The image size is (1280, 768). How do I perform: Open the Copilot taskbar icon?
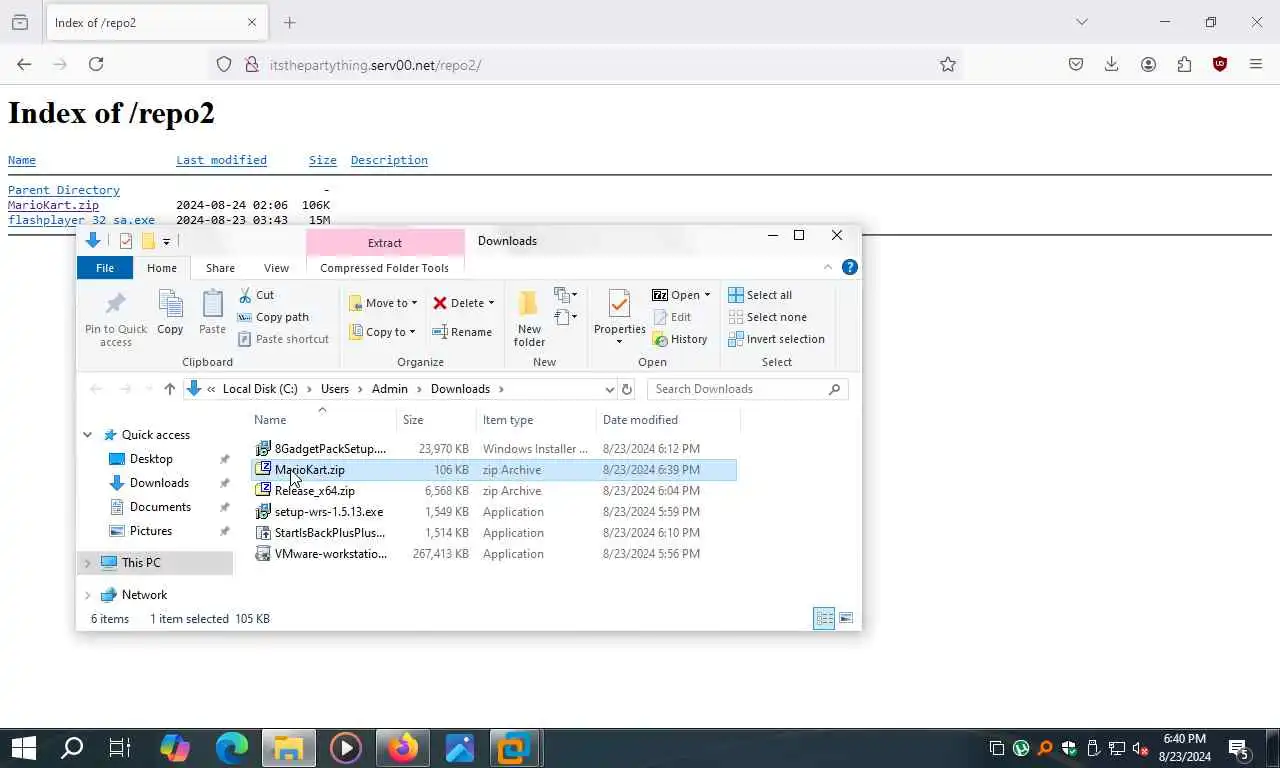tap(175, 748)
